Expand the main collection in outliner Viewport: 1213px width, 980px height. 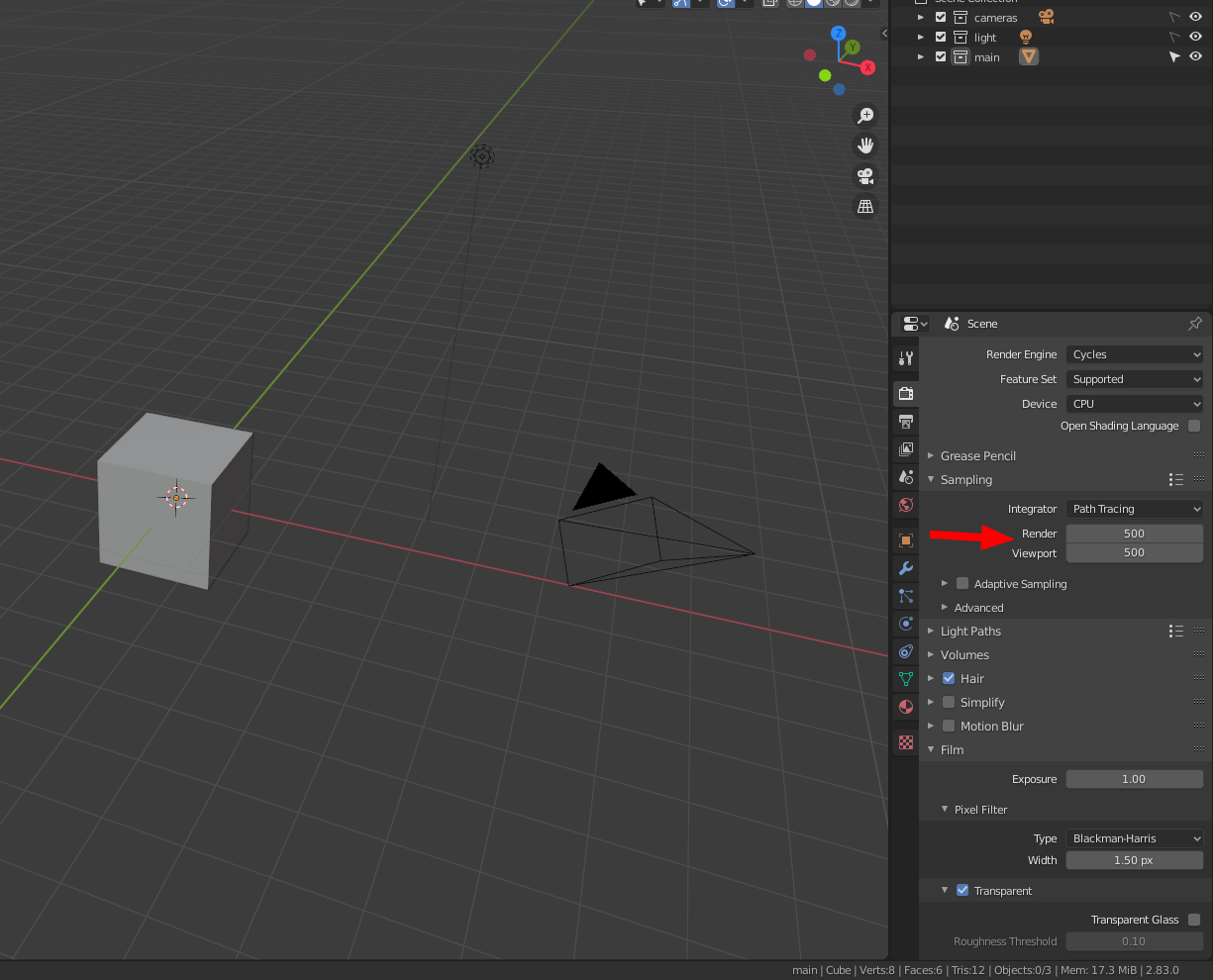point(921,56)
